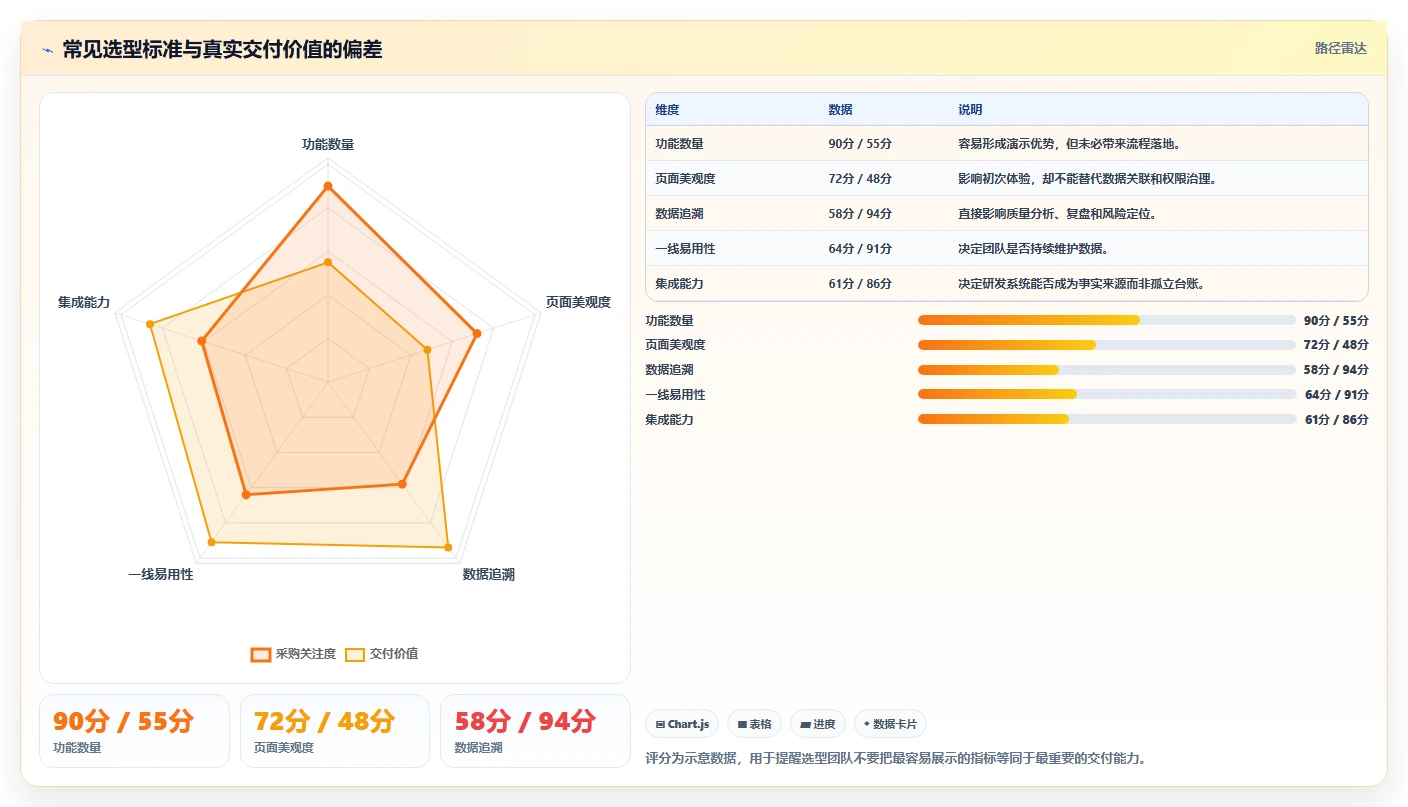
Task: Click the footnote starting with 评分为示意数据
Action: click(895, 759)
